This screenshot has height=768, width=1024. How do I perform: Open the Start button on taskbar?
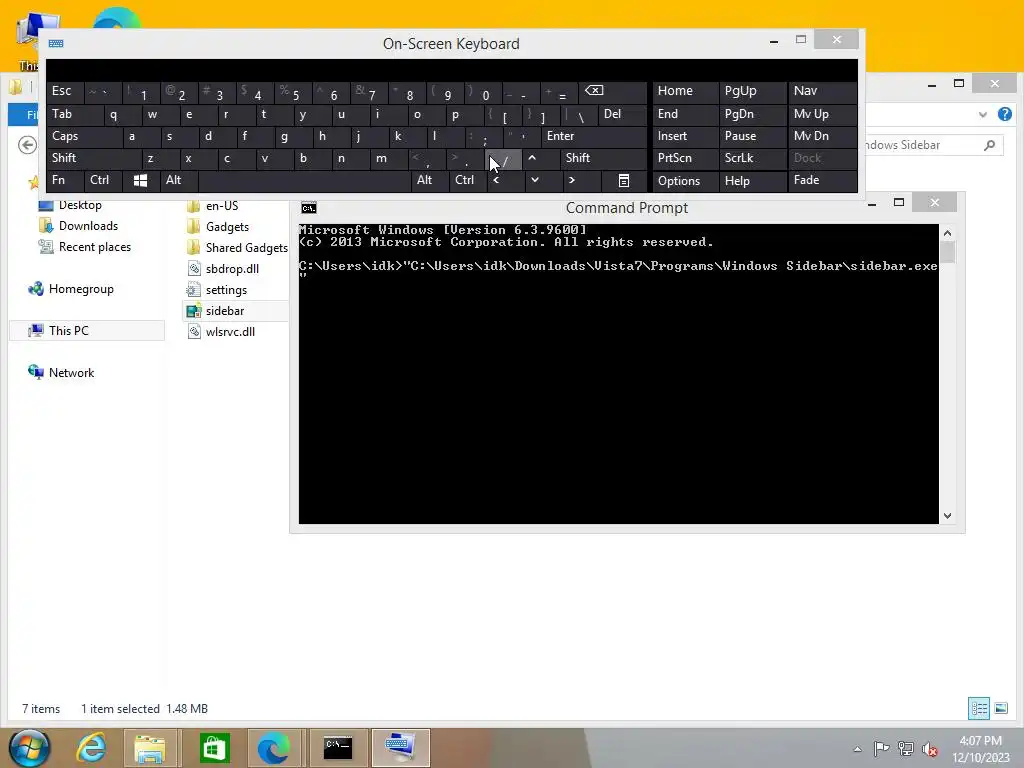pos(29,748)
